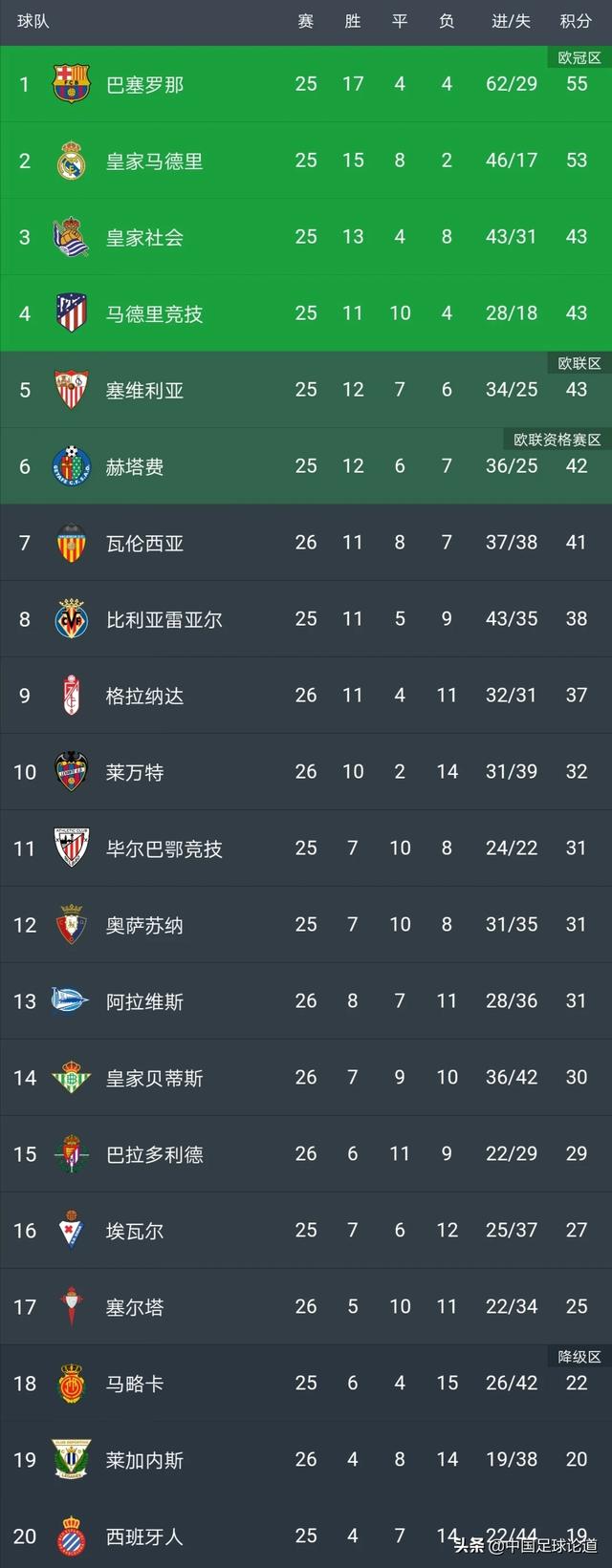The height and width of the screenshot is (1568, 612).
Task: Select the Real Betis green badge
Action: click(x=71, y=1078)
